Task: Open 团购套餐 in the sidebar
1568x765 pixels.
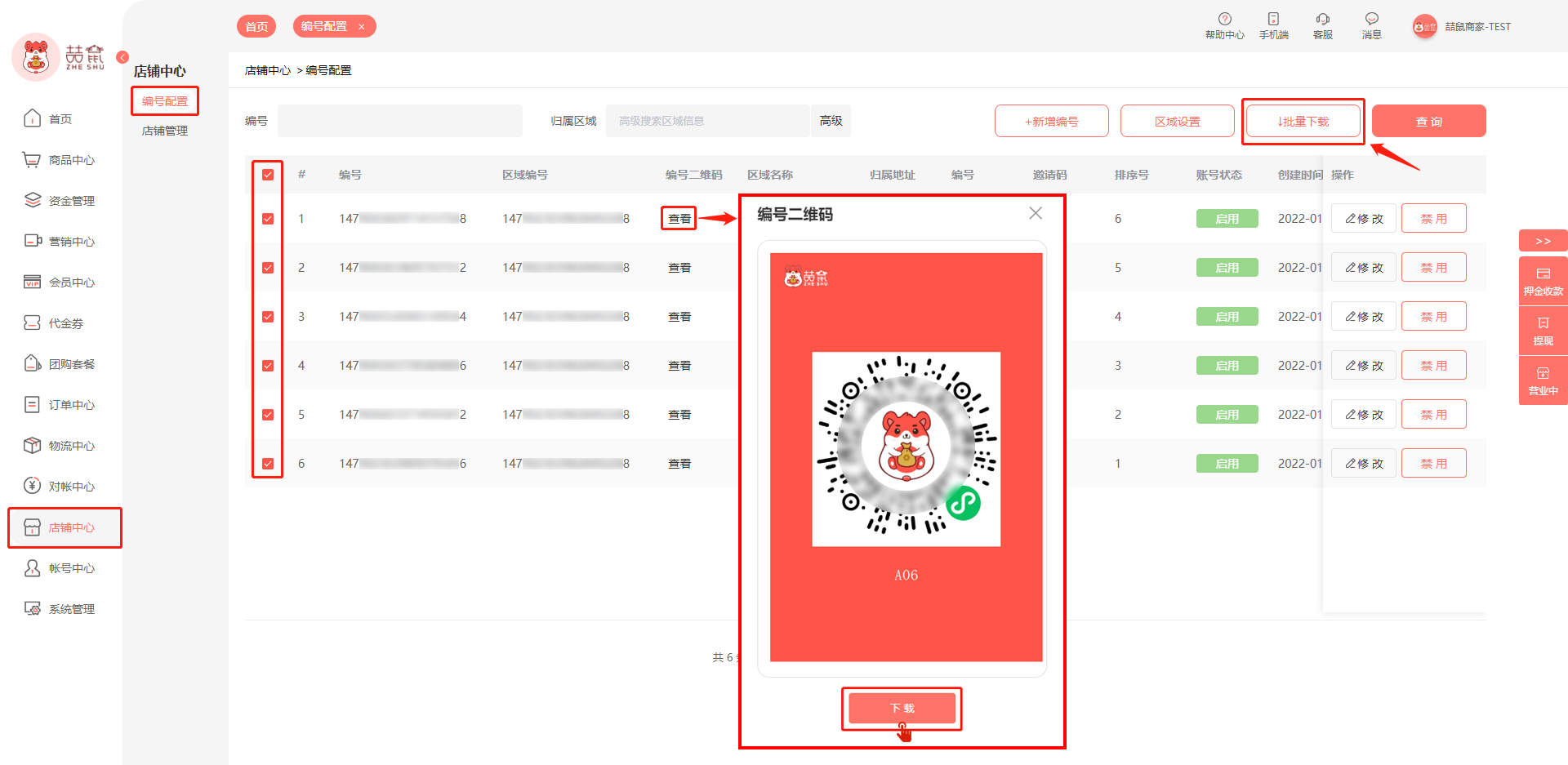Action: coord(60,364)
